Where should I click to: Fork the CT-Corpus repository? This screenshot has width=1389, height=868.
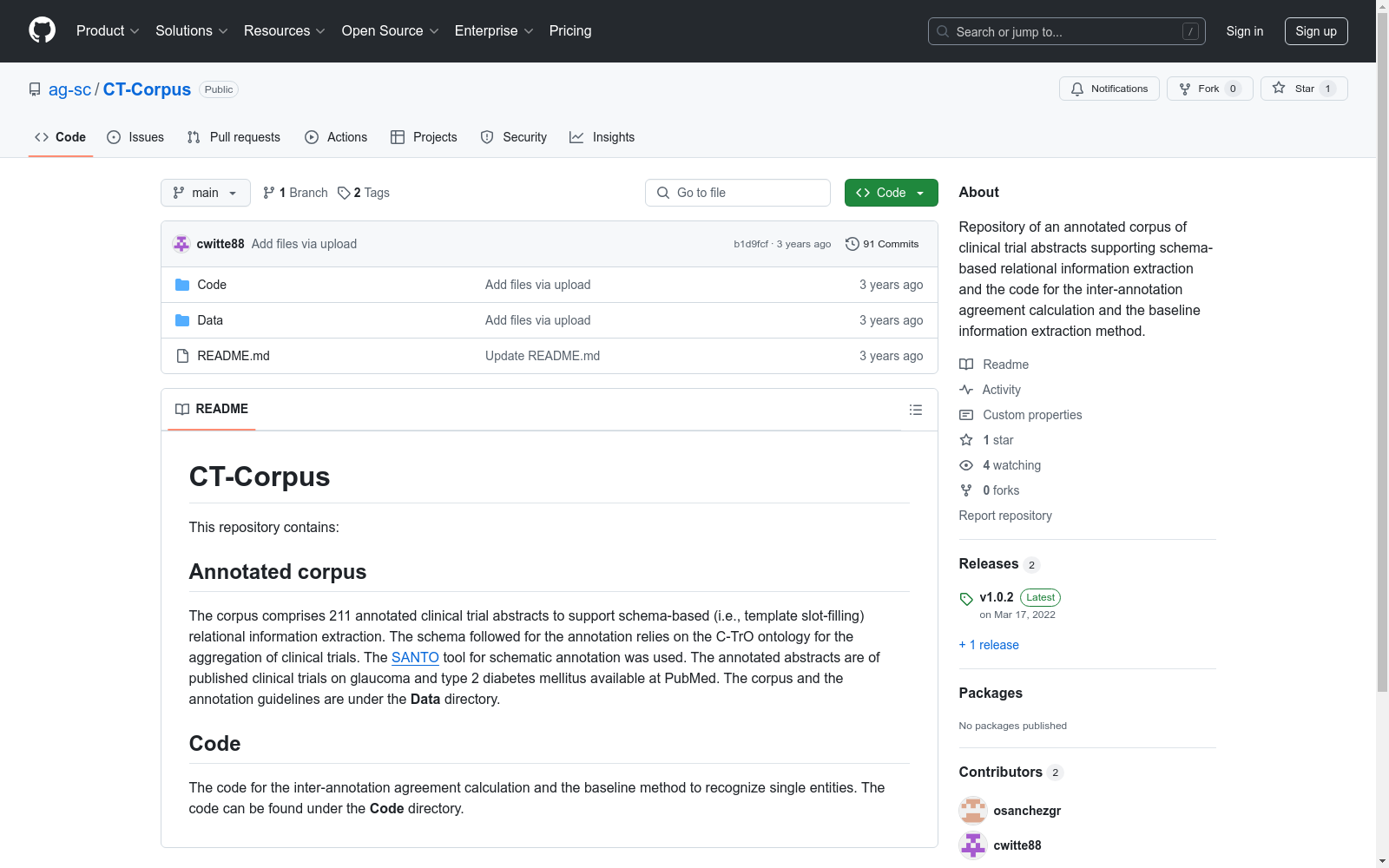[1209, 89]
